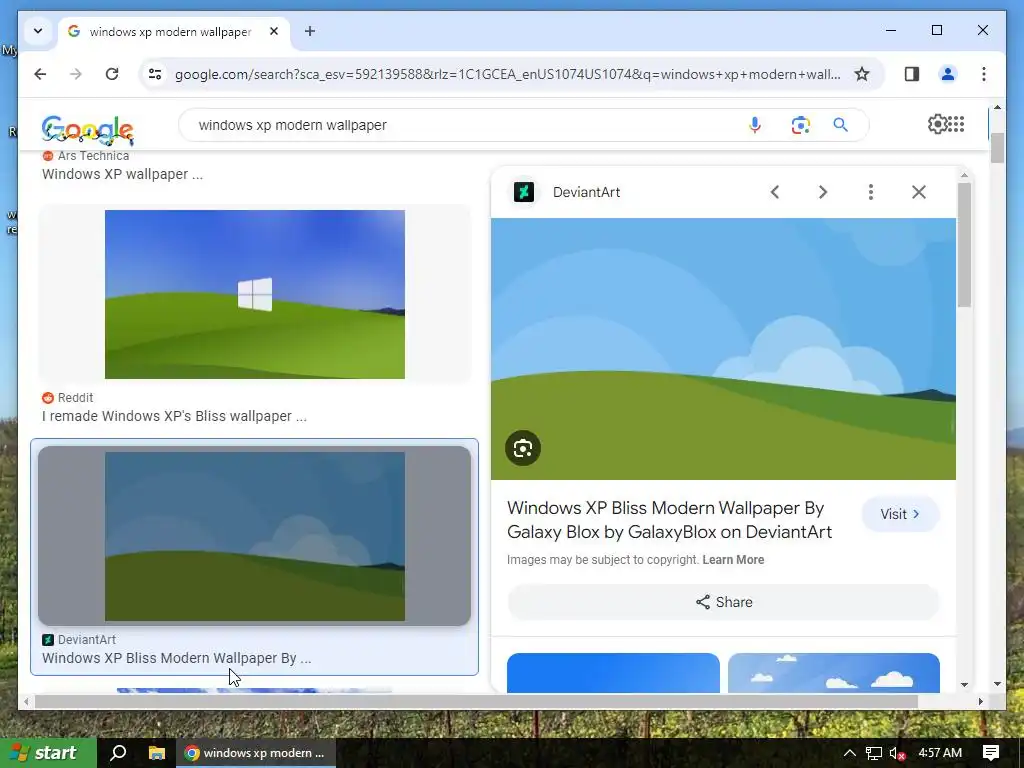
Task: Click the preview panel vertical scrollbar
Action: (965, 245)
